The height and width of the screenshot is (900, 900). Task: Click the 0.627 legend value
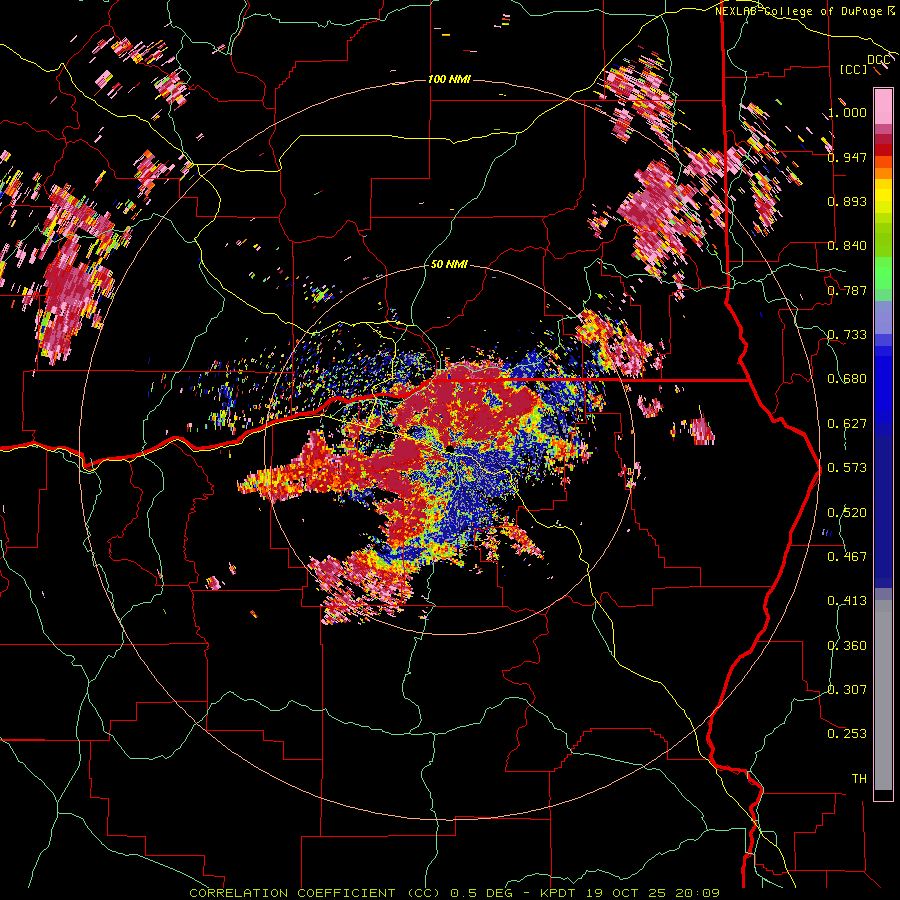coord(847,424)
